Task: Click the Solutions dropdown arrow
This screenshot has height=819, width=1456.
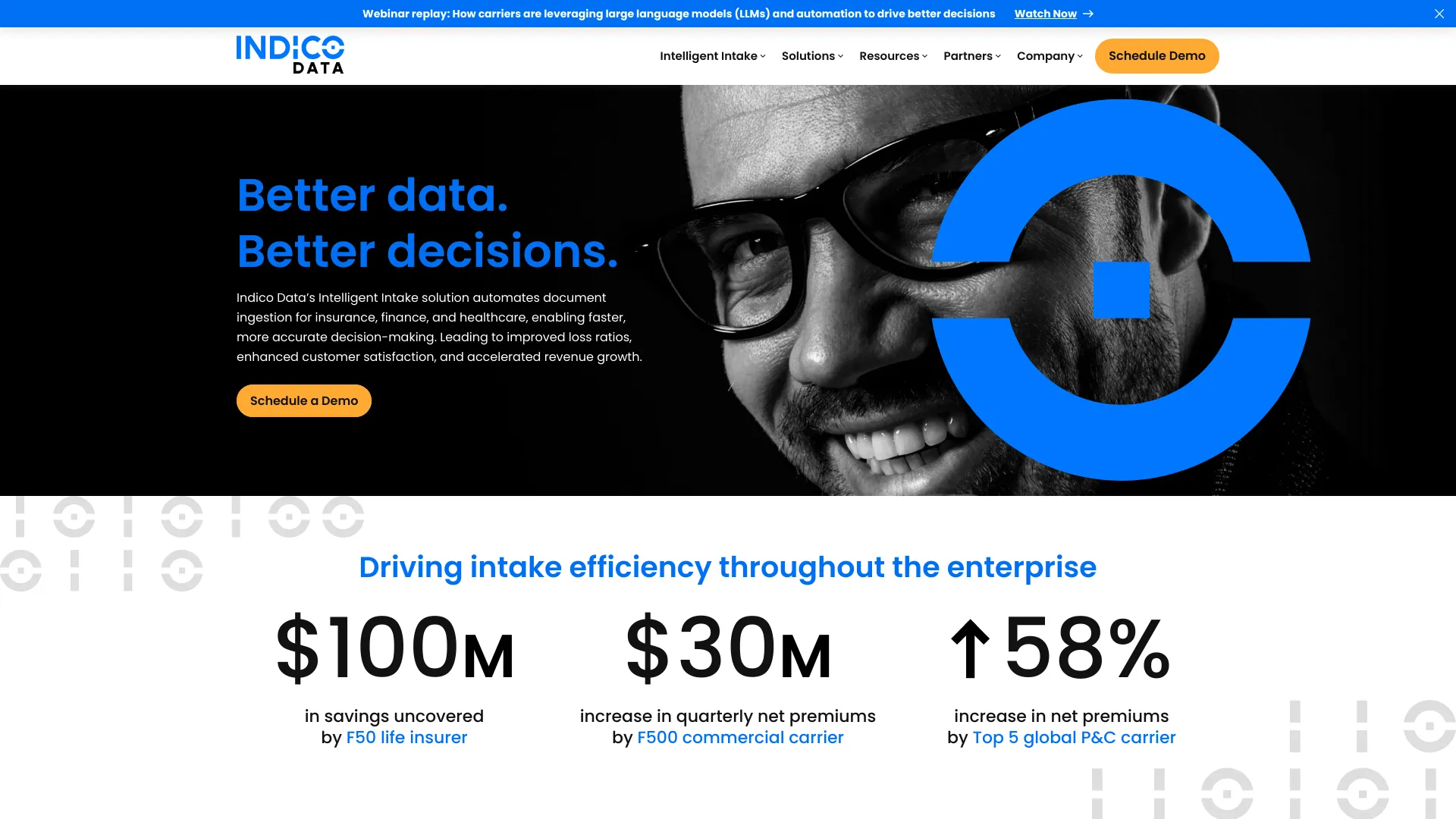Action: pyautogui.click(x=842, y=56)
